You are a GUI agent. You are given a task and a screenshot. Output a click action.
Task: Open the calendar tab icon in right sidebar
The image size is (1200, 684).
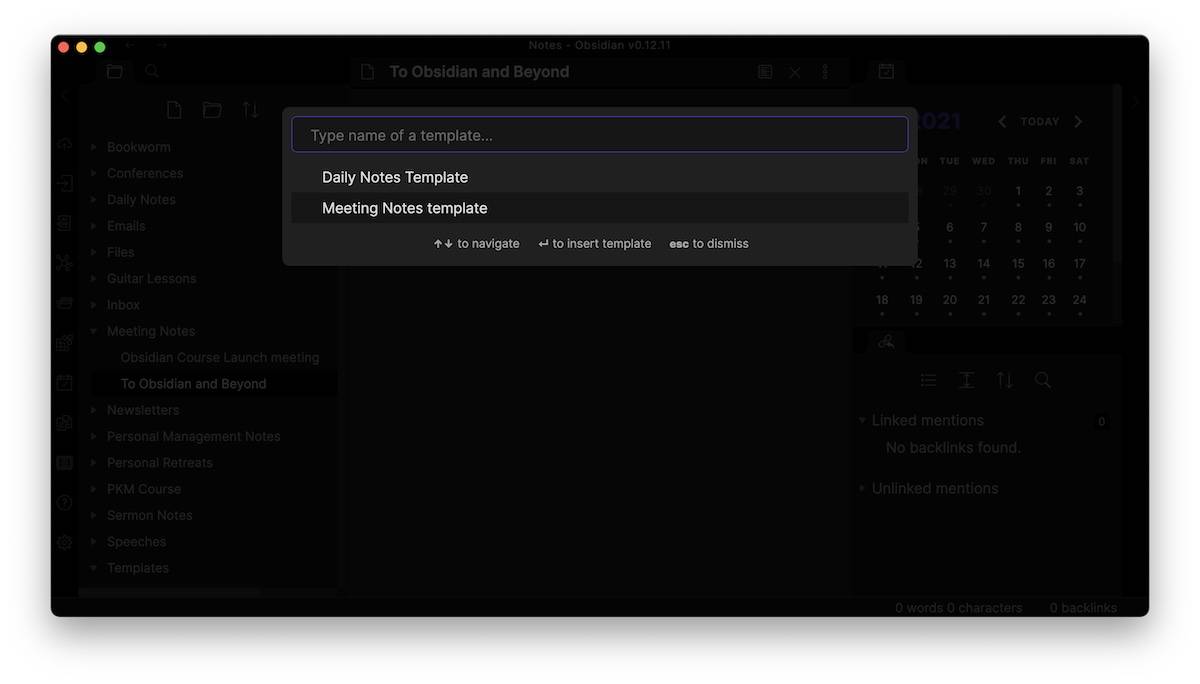(886, 72)
